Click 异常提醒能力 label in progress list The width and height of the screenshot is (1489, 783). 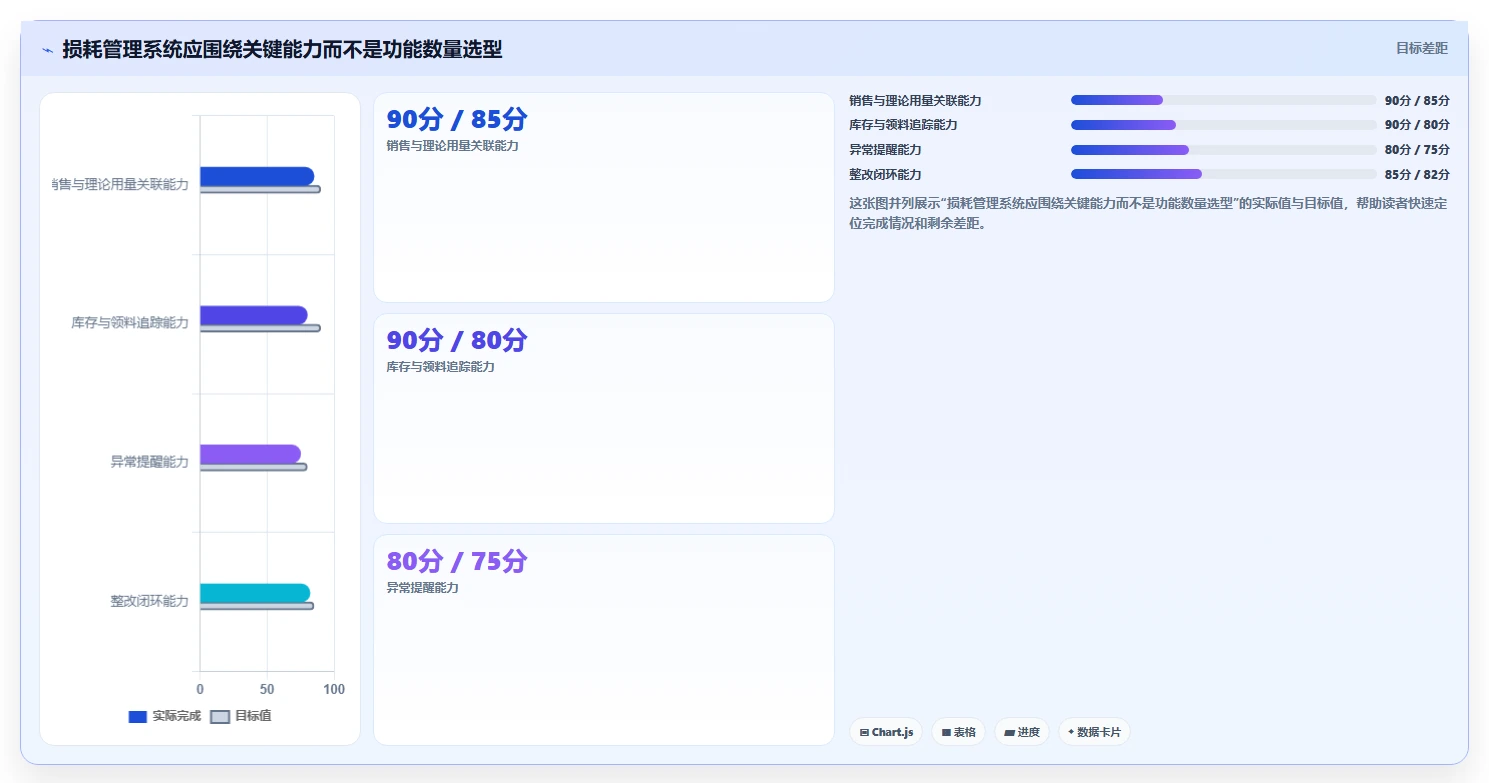point(885,150)
